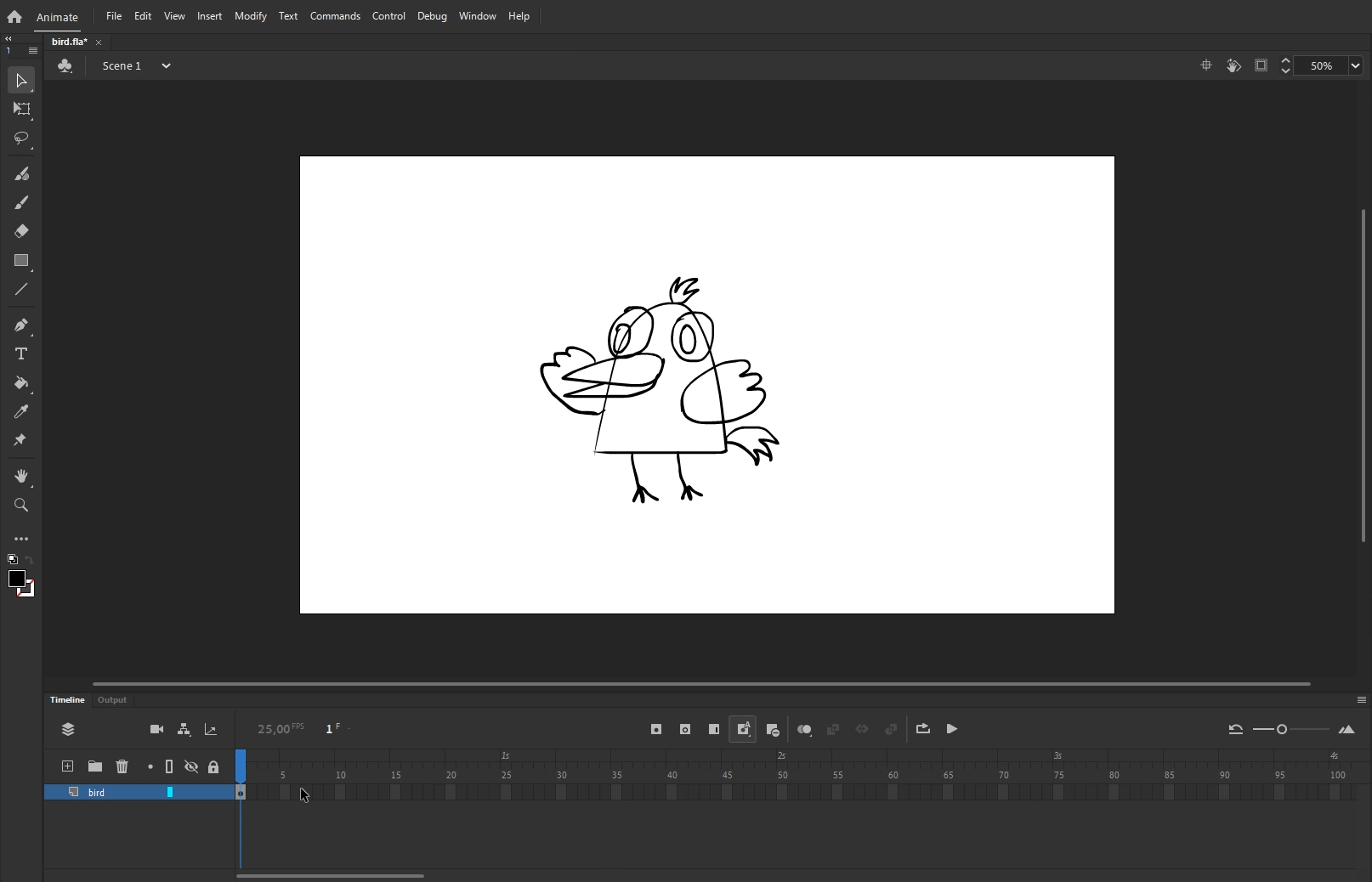Create a new layer folder
Viewport: 1372px width, 882px height.
(95, 766)
